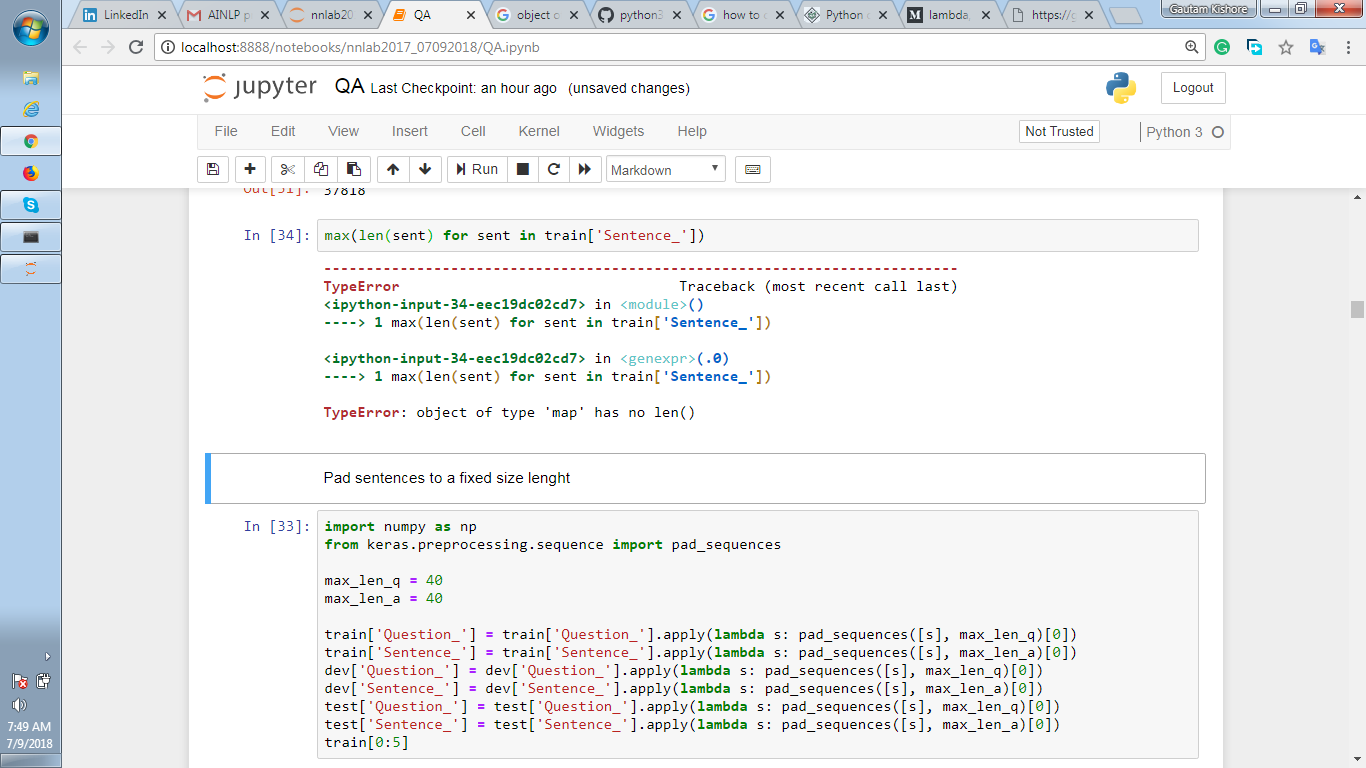Show hidden system tray icons arrow
The width and height of the screenshot is (1366, 768).
pos(47,657)
